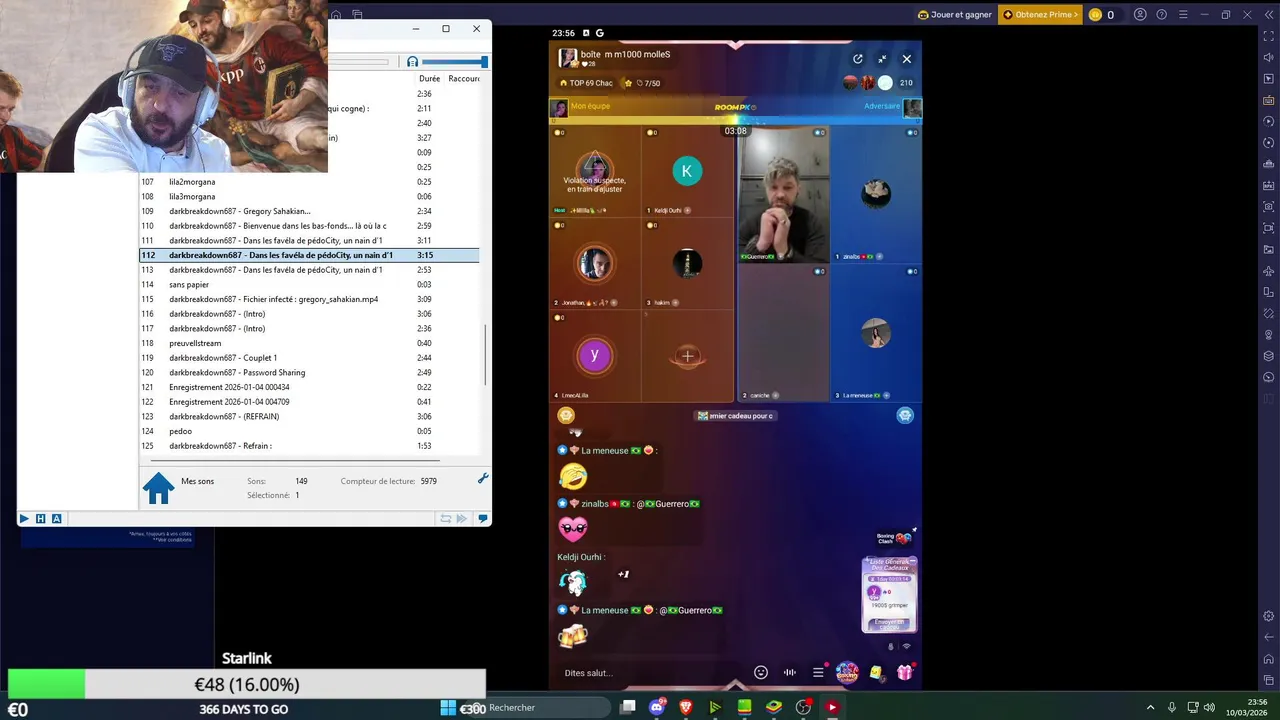
Task: Click the H hotkey toggle in the soundboard
Action: 40,518
